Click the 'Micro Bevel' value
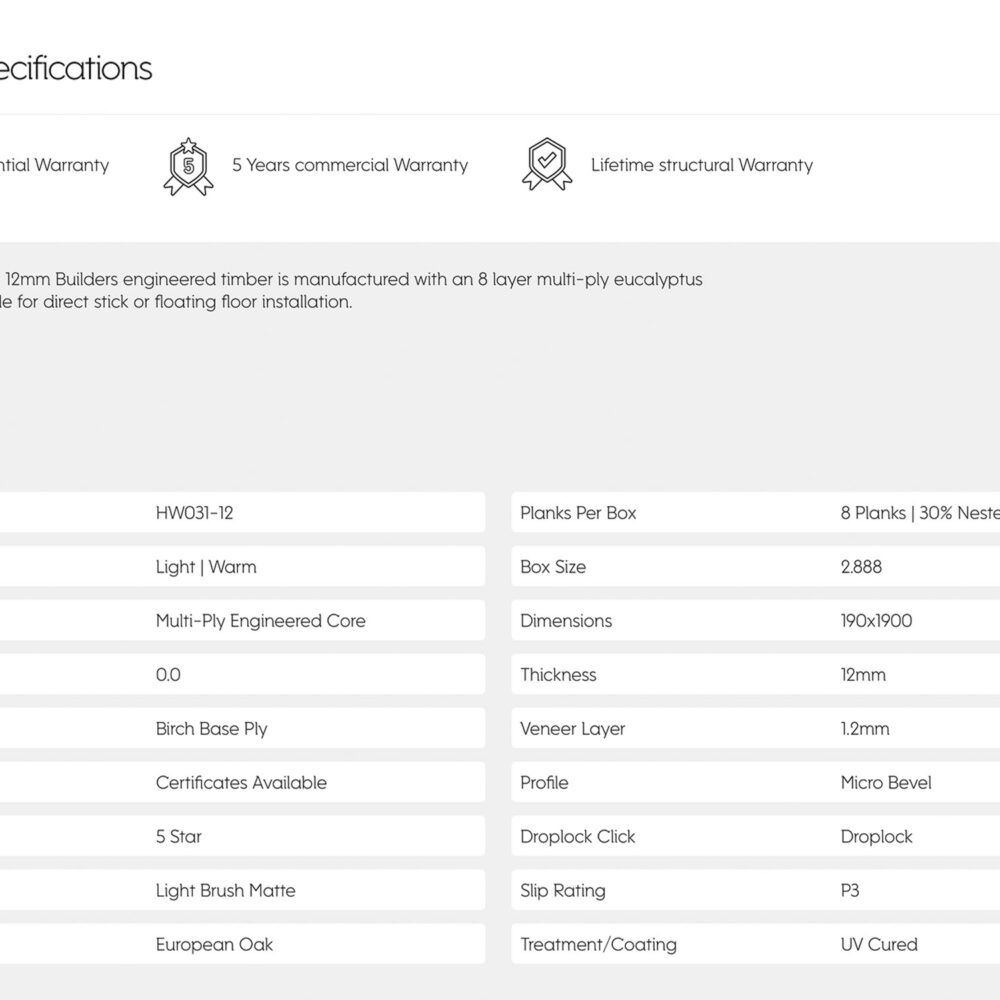This screenshot has width=1000, height=1000. tap(886, 783)
